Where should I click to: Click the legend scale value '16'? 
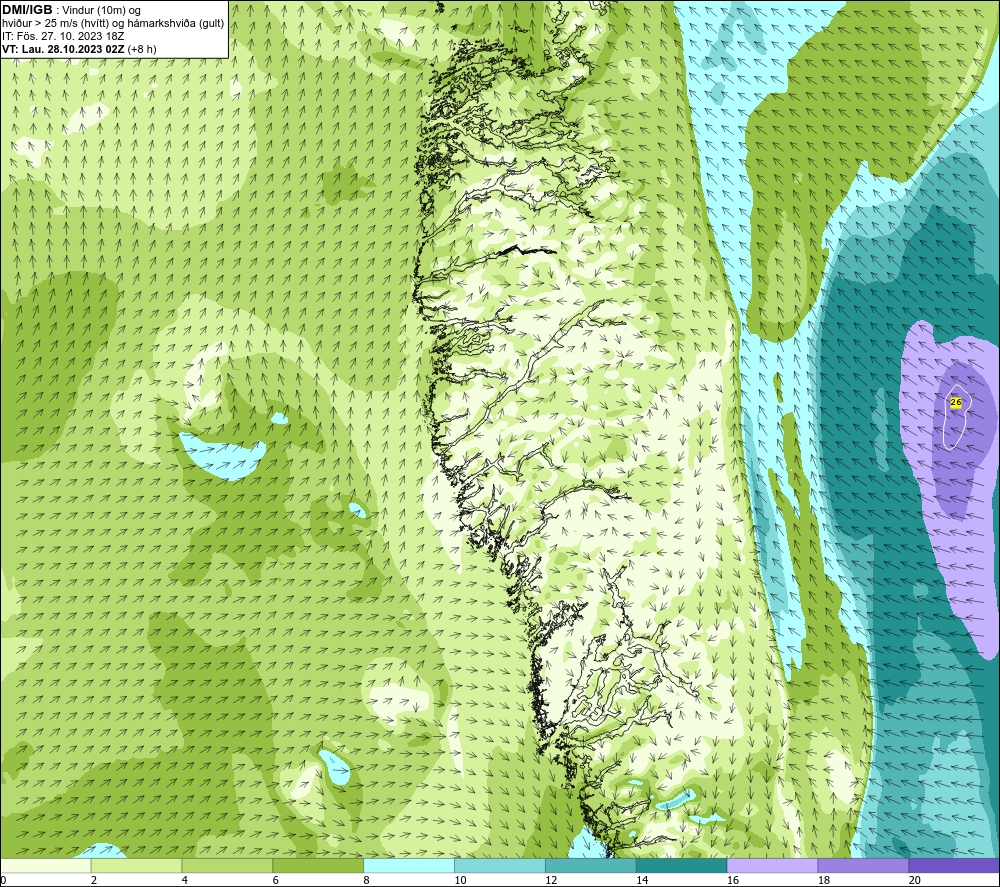tap(733, 881)
